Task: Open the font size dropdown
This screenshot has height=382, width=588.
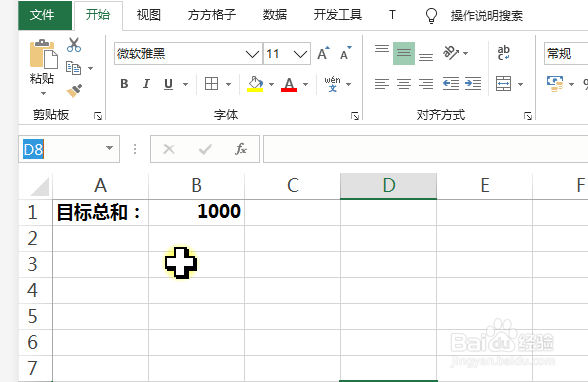Action: [300, 54]
